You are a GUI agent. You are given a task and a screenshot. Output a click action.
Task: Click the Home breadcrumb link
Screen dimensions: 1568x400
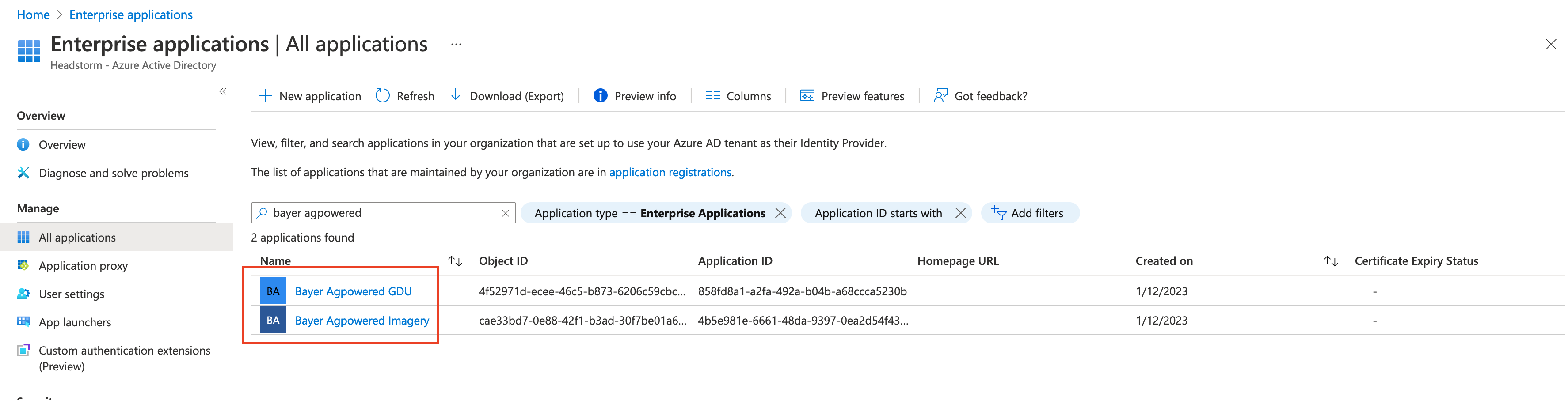tap(33, 15)
